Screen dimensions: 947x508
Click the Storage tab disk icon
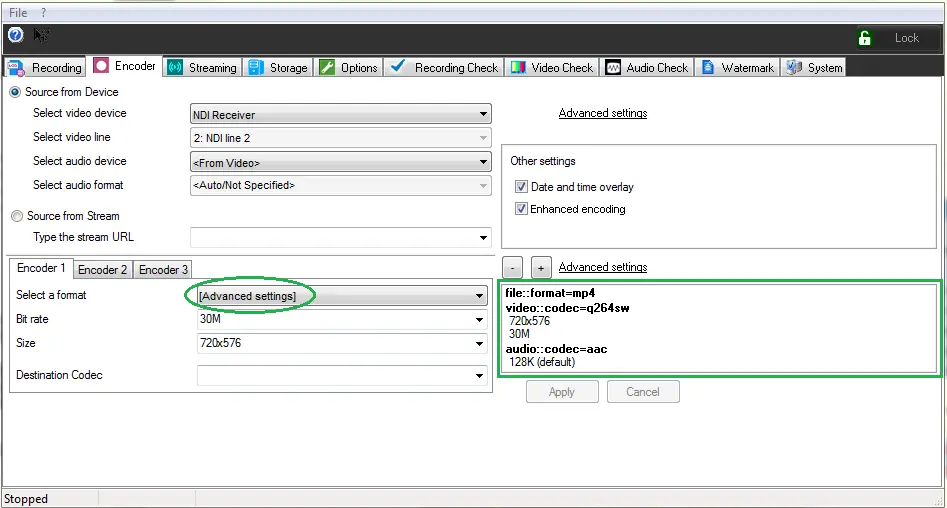[255, 68]
